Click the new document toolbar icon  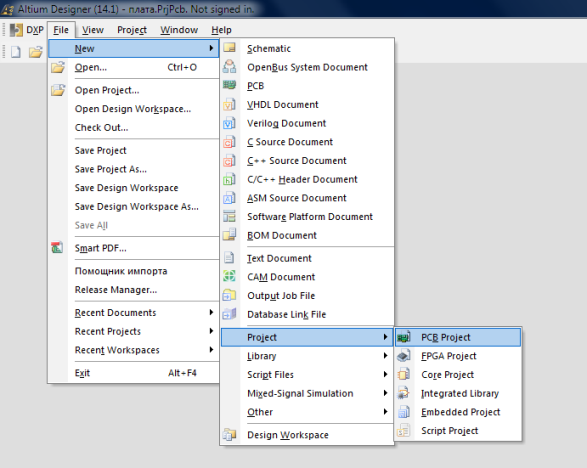point(15,52)
